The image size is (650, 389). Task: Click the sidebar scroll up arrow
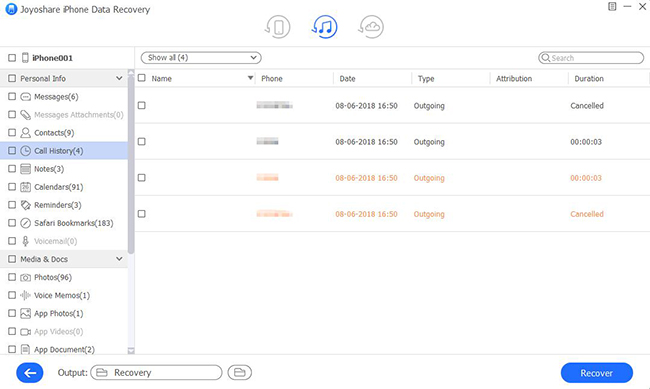pos(131,72)
